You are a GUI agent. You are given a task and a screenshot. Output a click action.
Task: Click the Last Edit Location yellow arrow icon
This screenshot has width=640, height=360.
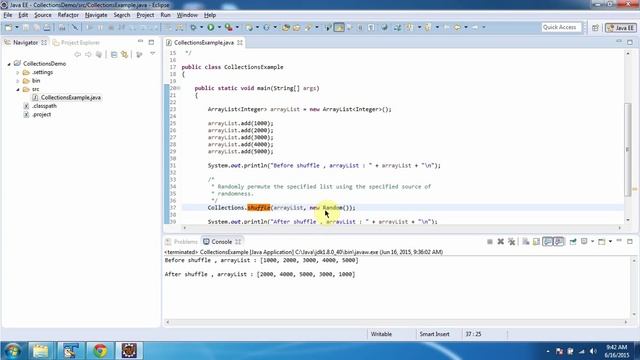tap(457, 27)
